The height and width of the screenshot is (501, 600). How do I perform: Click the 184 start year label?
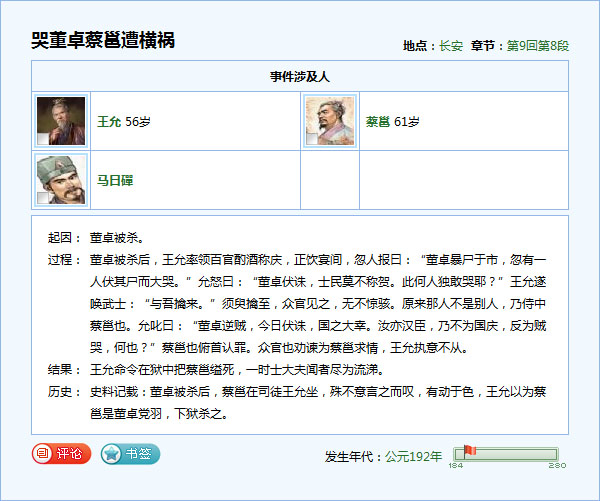(x=455, y=466)
